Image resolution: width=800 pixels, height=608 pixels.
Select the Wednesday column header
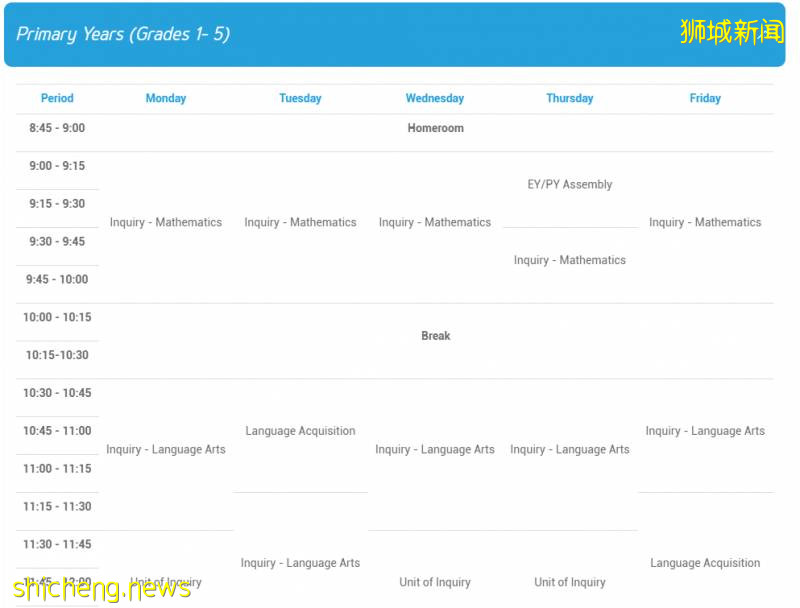(x=435, y=98)
